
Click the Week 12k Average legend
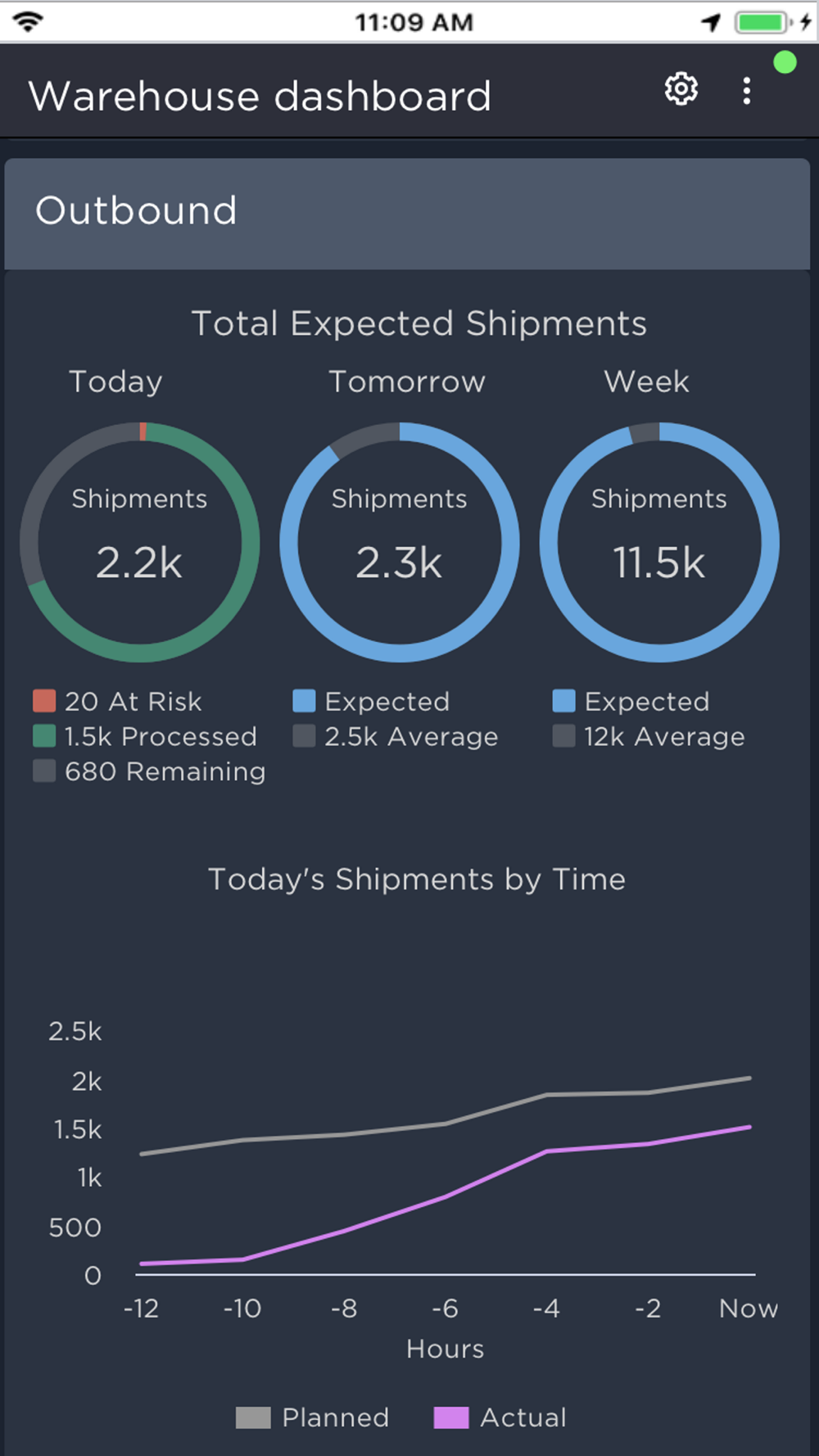[649, 736]
